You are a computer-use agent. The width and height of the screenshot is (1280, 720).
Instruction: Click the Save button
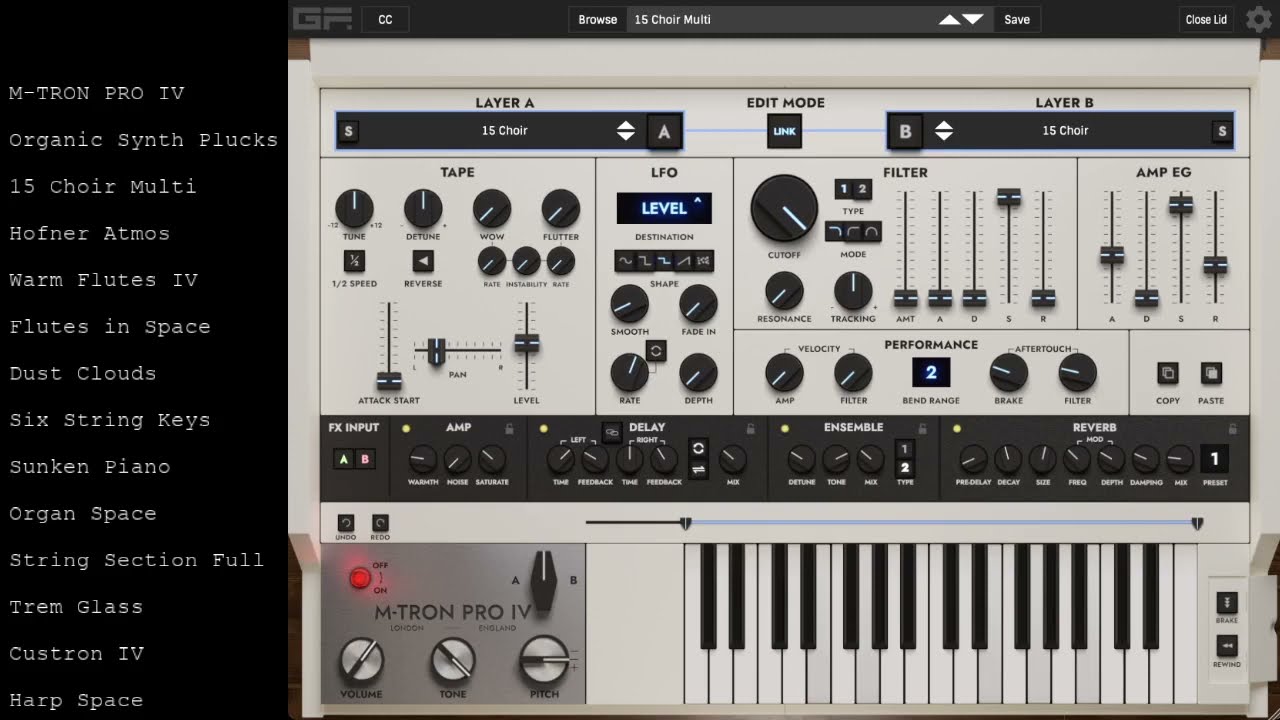click(1017, 20)
